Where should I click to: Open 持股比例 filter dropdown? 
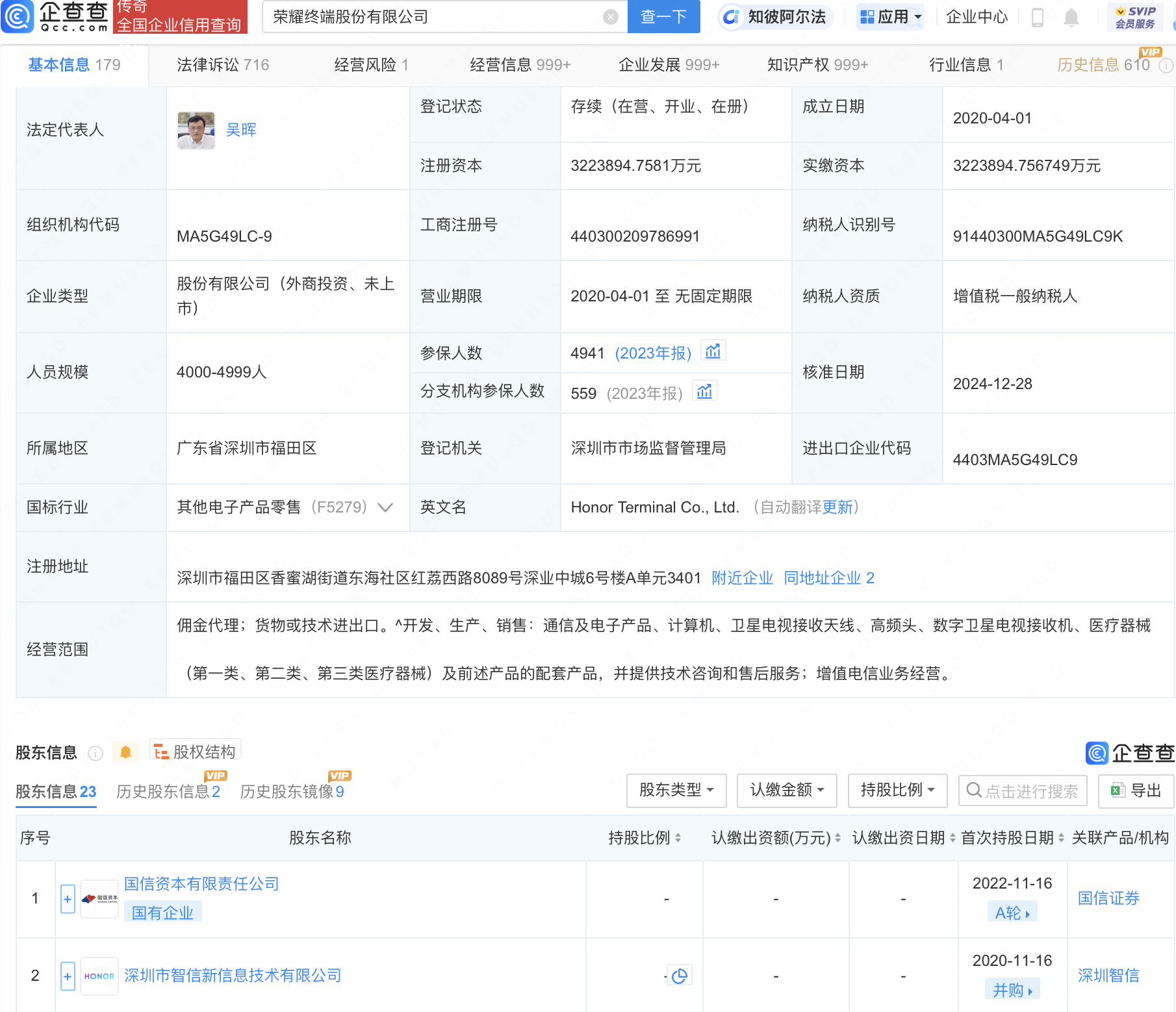tap(898, 790)
